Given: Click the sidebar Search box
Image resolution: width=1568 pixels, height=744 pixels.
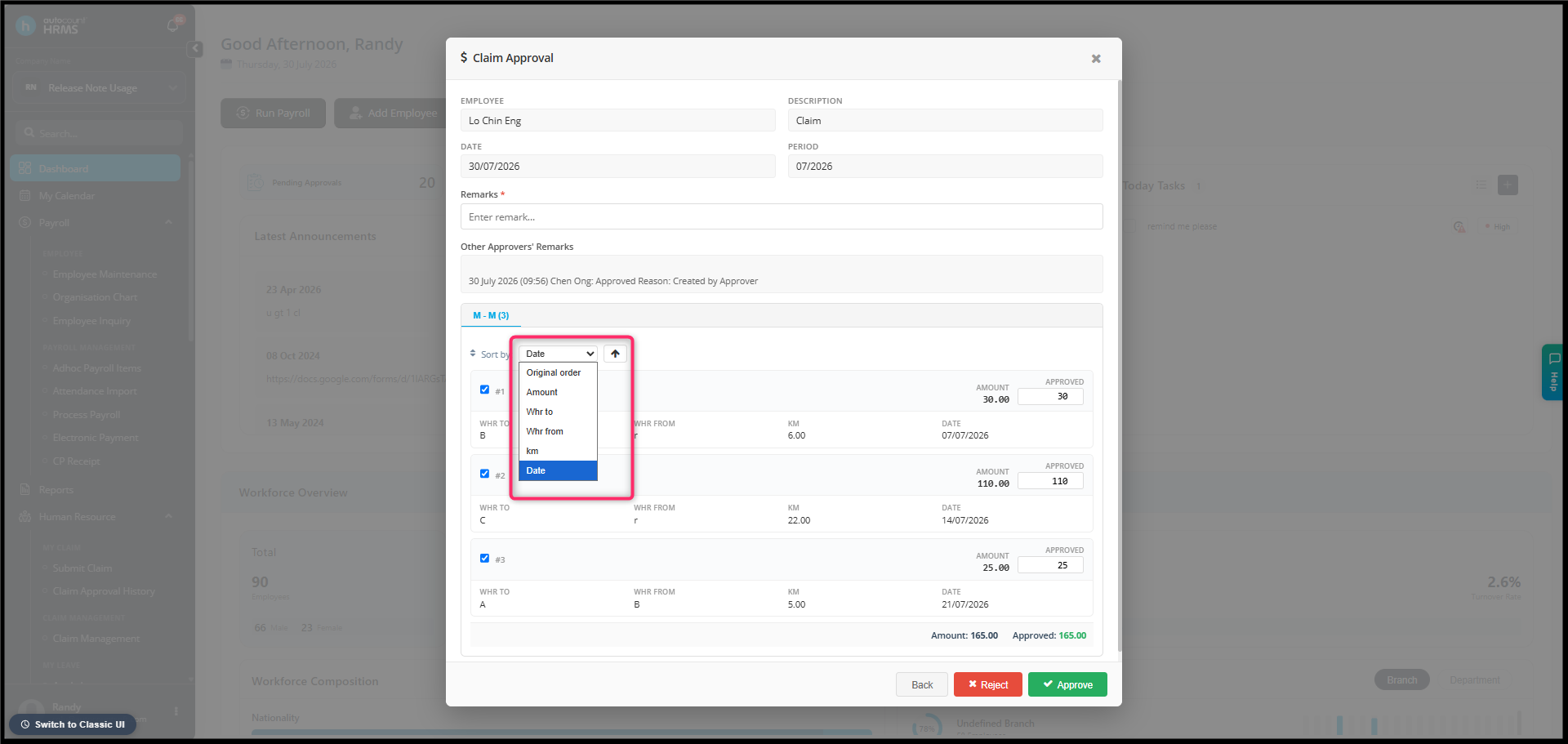Looking at the screenshot, I should [x=100, y=133].
